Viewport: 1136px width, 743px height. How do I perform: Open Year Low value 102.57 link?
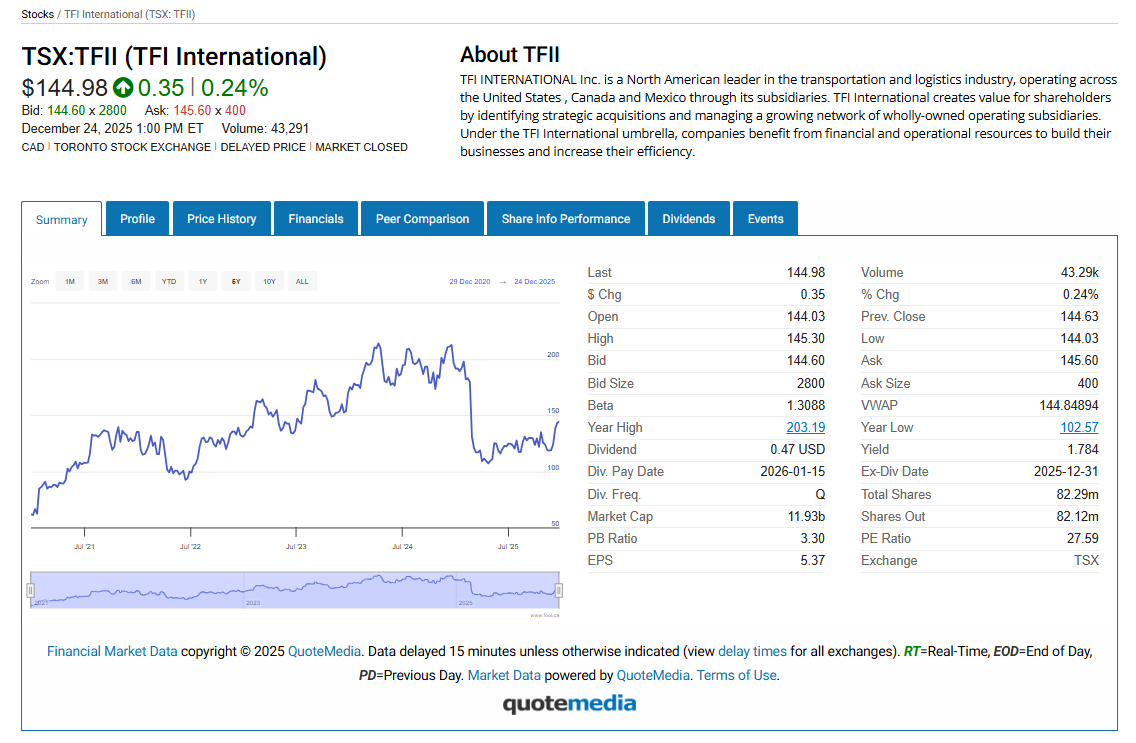pos(1079,427)
